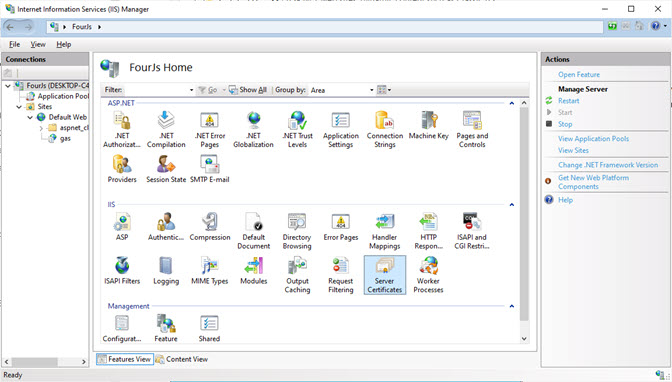Collapse the IIS group section
672x382 pixels.
pos(511,205)
